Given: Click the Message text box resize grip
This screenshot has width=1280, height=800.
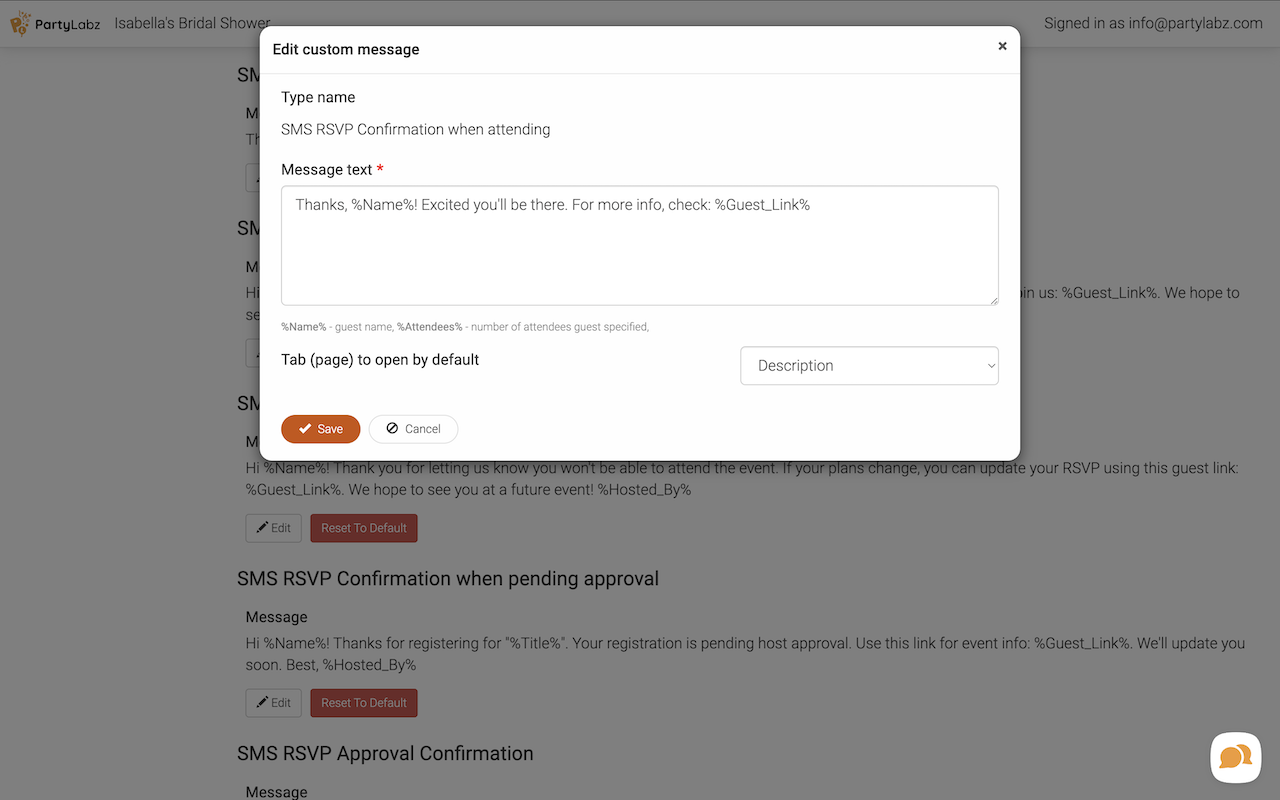Looking at the screenshot, I should [993, 300].
